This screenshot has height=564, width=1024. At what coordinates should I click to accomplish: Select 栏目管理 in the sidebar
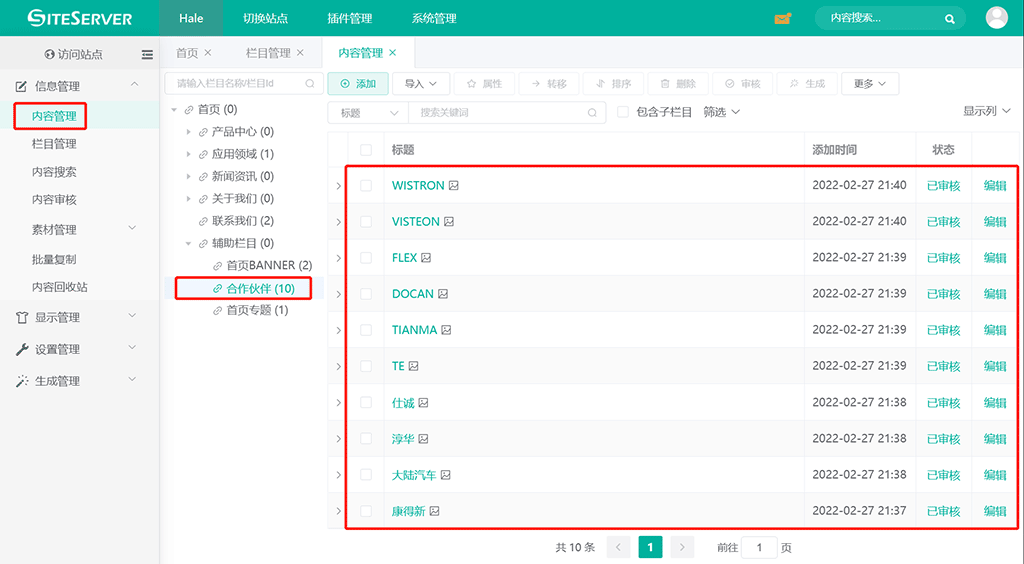(54, 144)
